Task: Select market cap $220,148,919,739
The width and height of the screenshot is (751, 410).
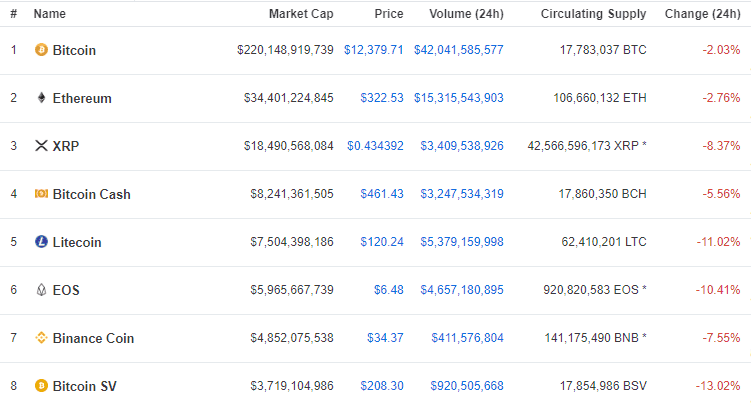Action: [x=285, y=50]
